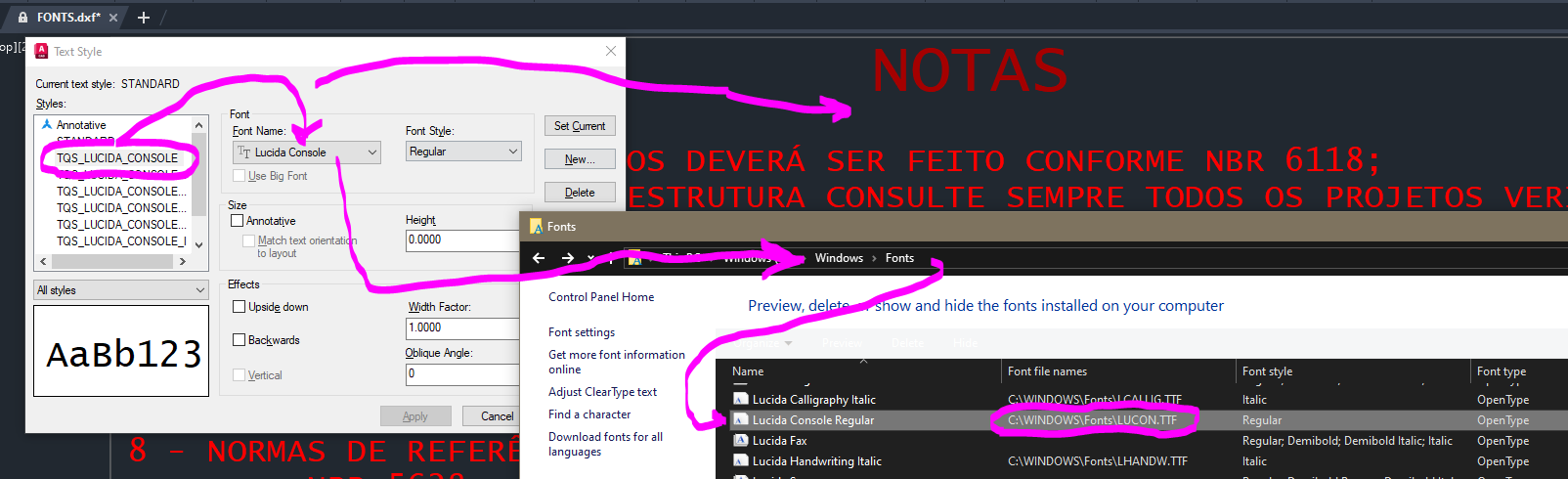Toggle the Upside down checkbox
1568x479 pixels.
point(239,306)
